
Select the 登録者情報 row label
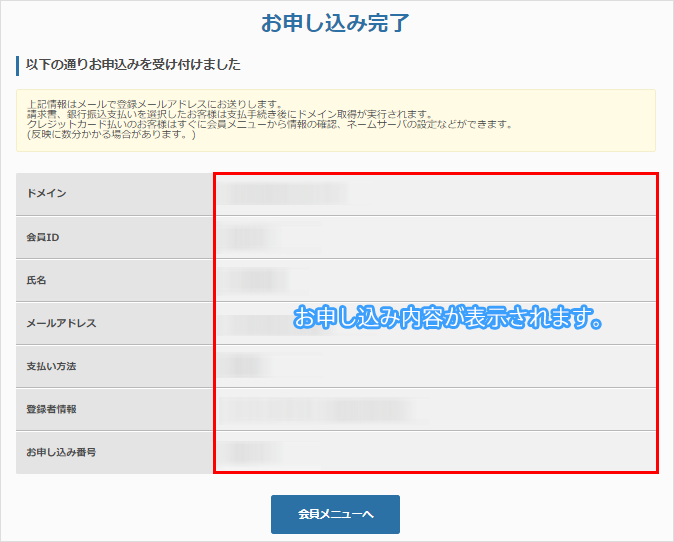pyautogui.click(x=51, y=409)
